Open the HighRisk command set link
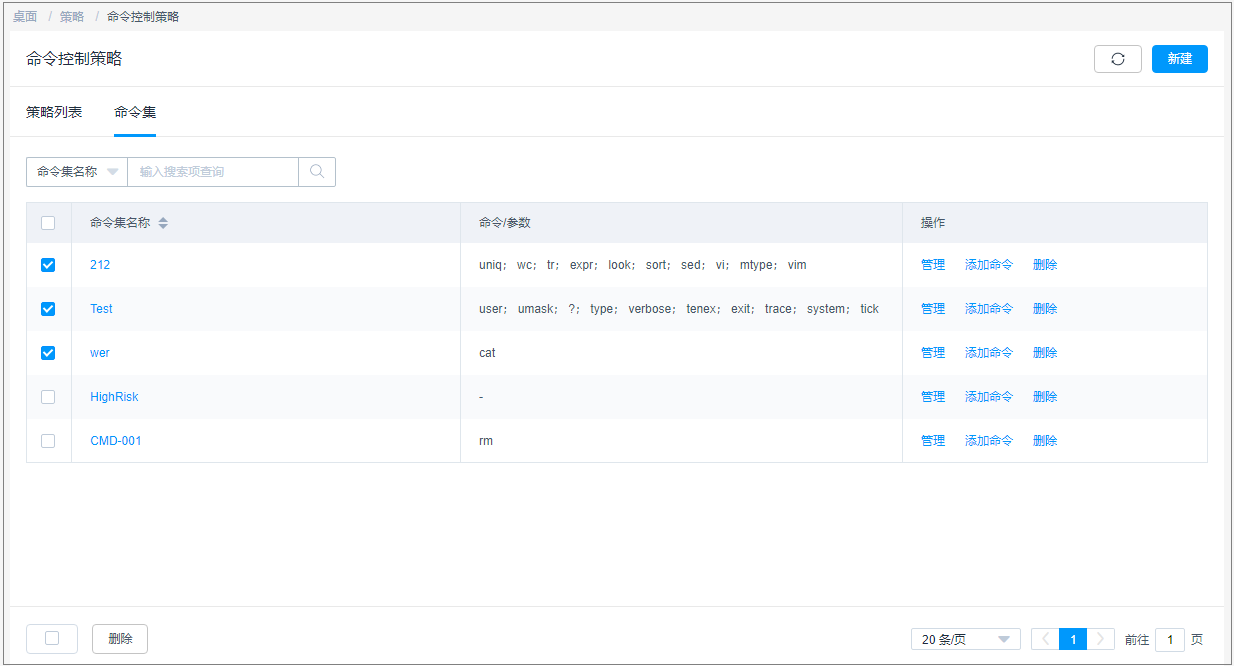 114,397
